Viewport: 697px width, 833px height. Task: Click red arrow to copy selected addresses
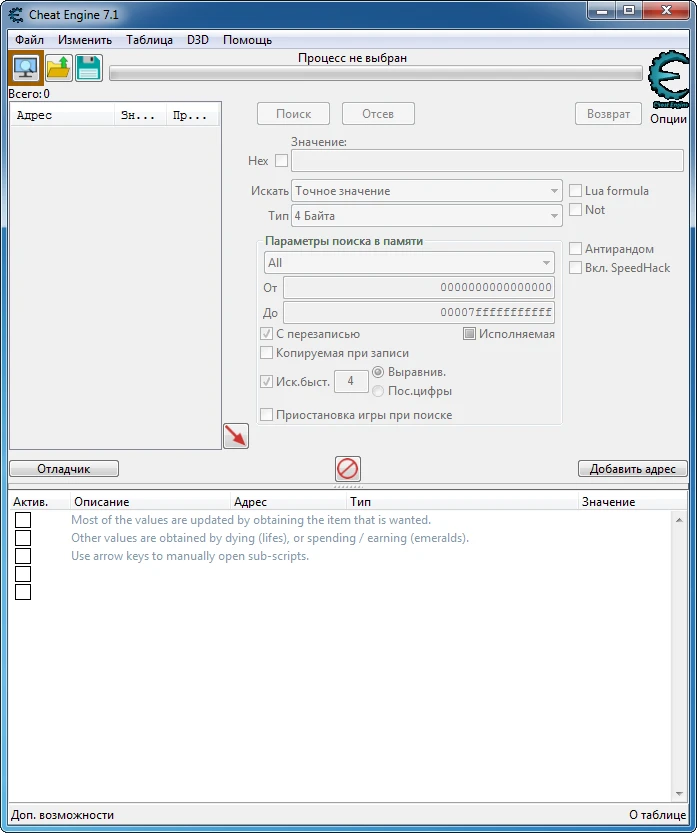(236, 436)
